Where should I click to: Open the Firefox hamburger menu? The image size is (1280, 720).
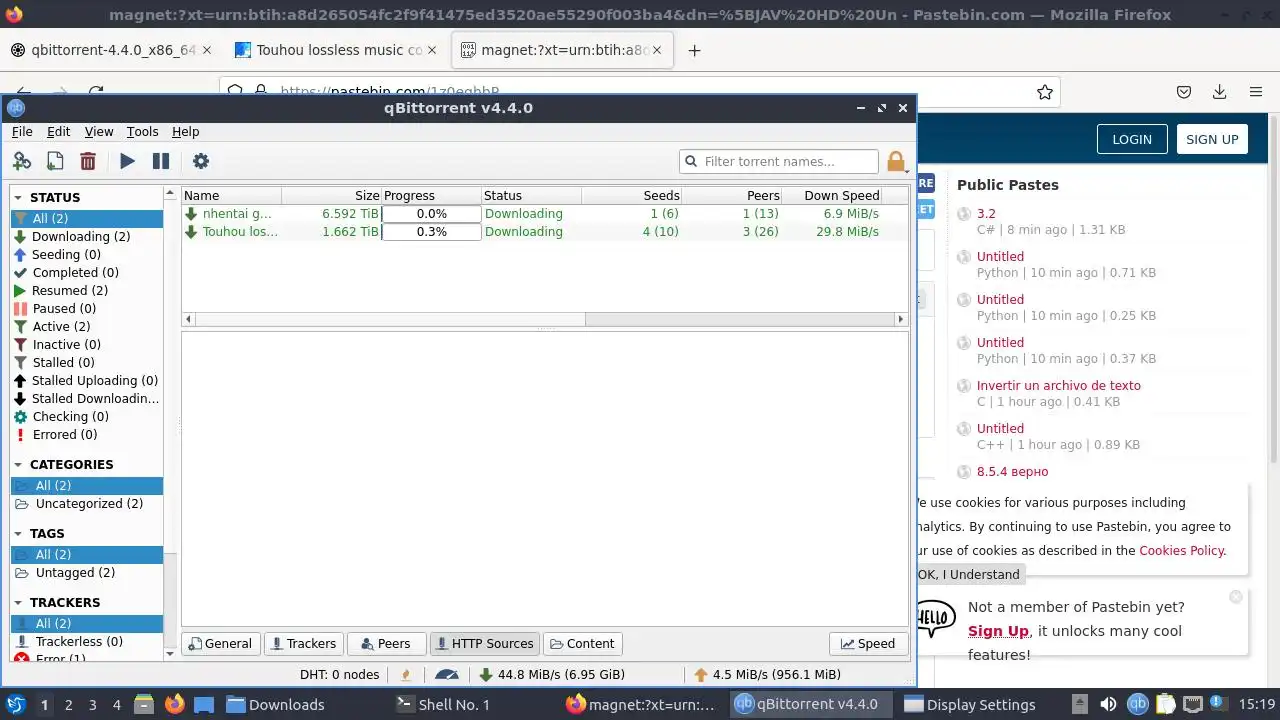1256,92
